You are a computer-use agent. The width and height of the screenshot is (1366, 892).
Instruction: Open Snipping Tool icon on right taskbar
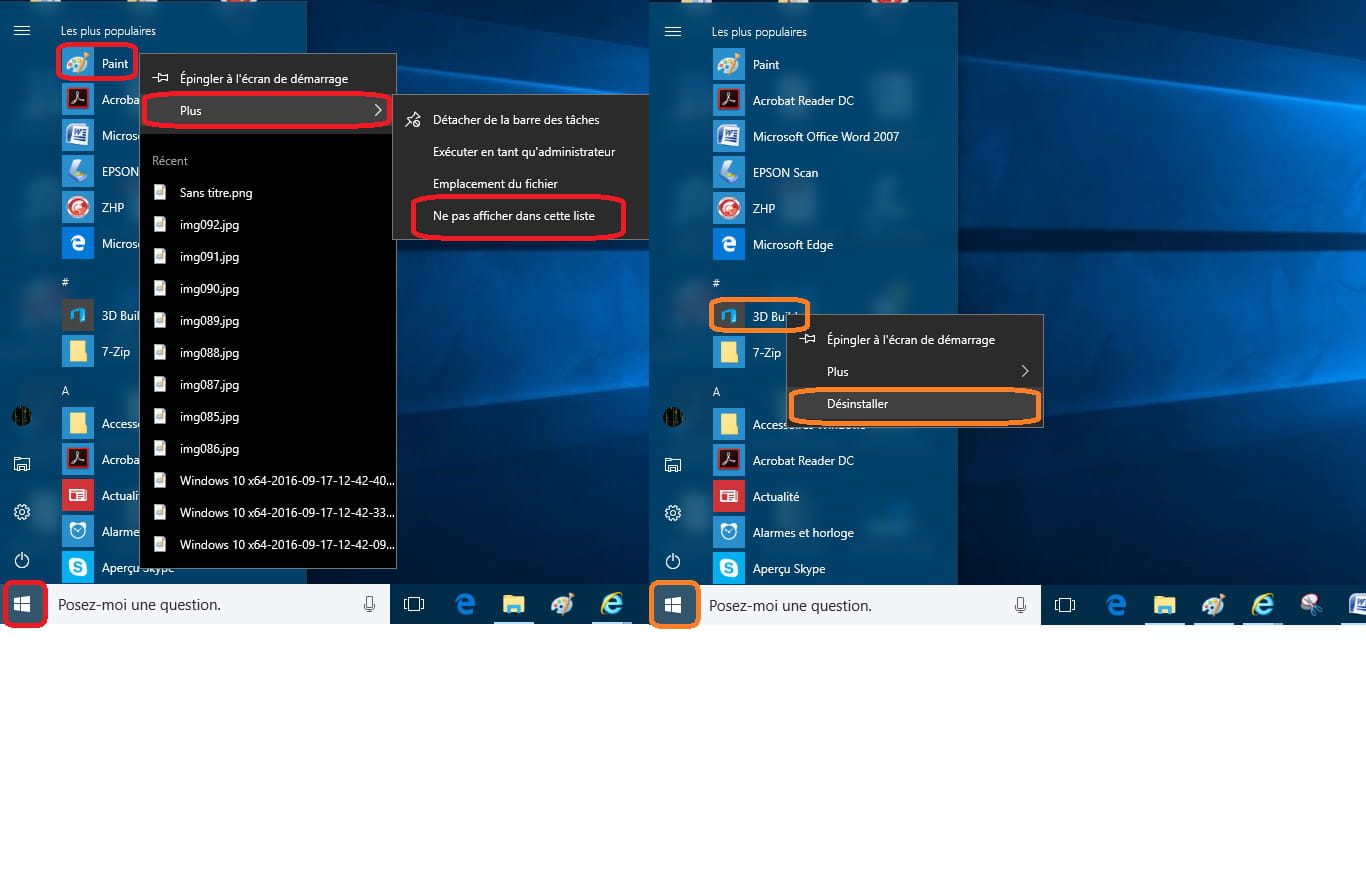[1311, 605]
